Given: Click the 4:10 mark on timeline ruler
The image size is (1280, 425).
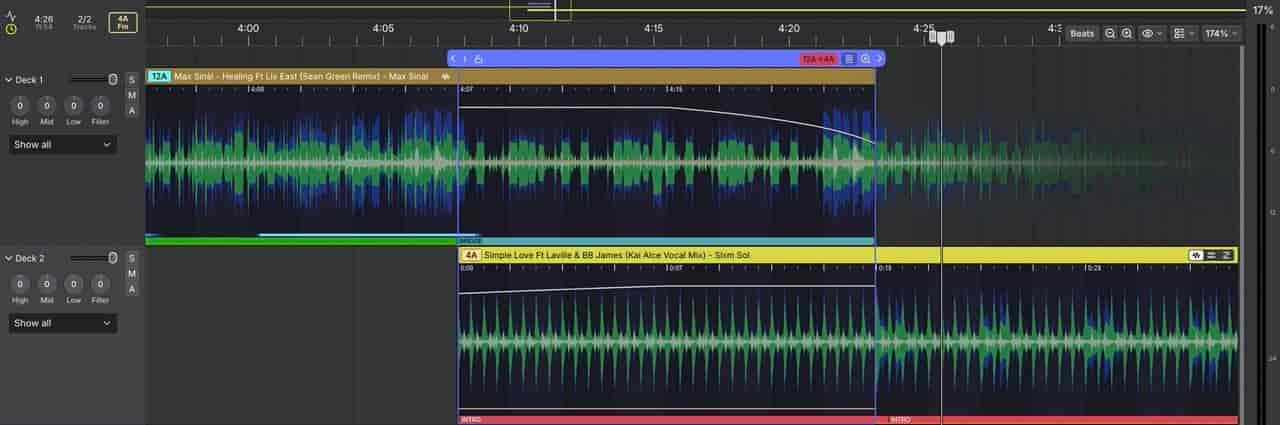Looking at the screenshot, I should 518,29.
